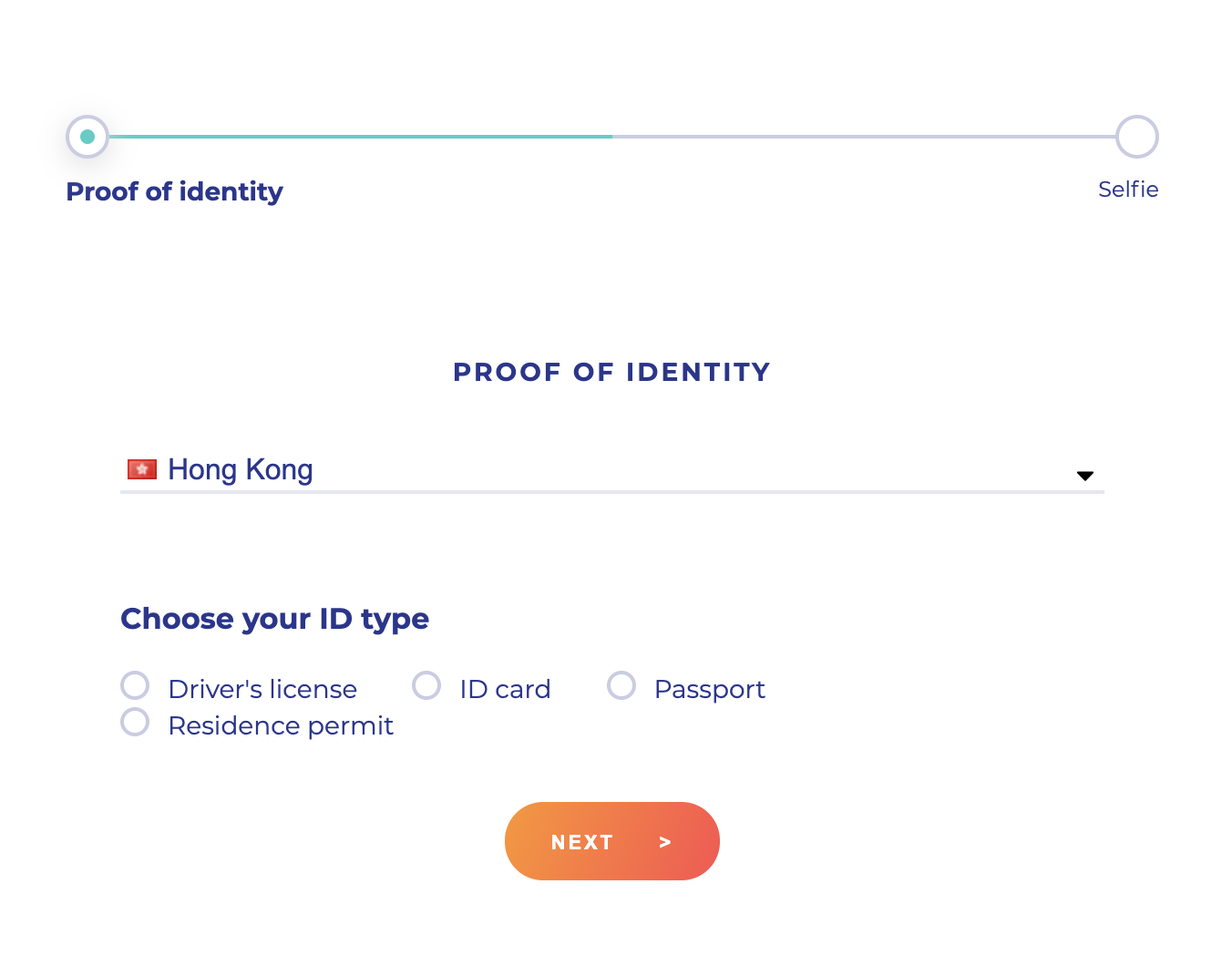Choose the Residence permit radio button
Screen dimensions: 1232x966
[x=135, y=722]
